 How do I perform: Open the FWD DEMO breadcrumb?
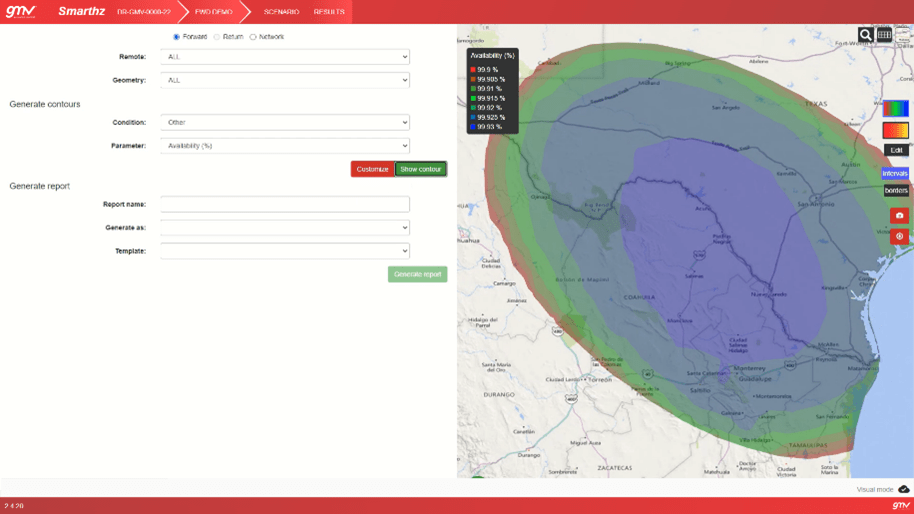(213, 12)
